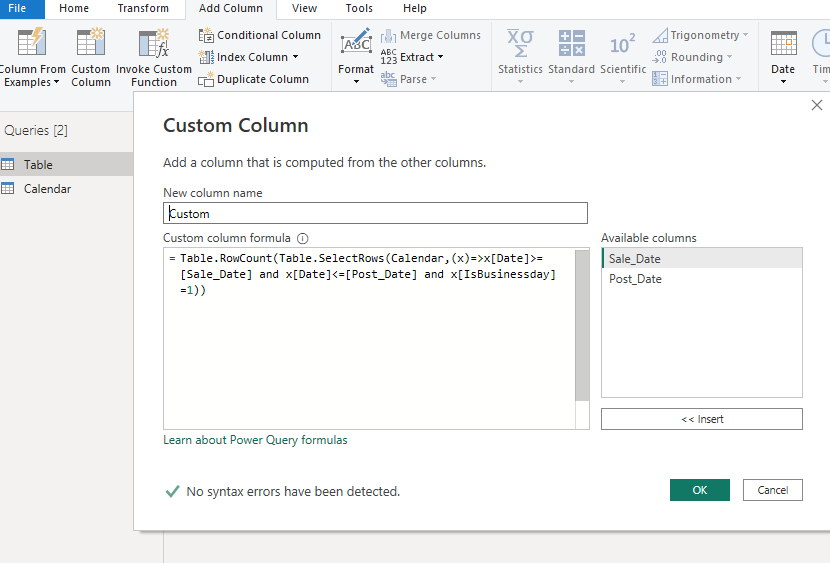The image size is (830, 563).
Task: Click the Extract icon
Action: pyautogui.click(x=389, y=57)
